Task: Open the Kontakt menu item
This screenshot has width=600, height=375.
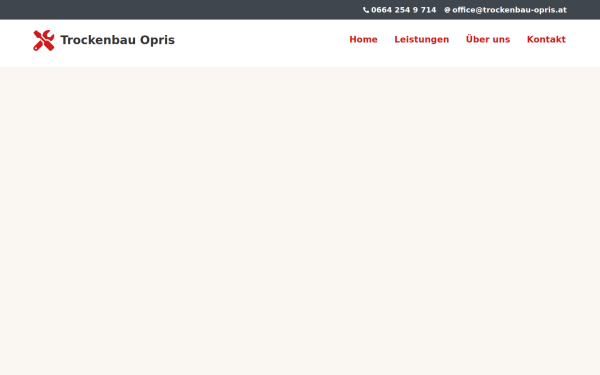Action: [546, 39]
